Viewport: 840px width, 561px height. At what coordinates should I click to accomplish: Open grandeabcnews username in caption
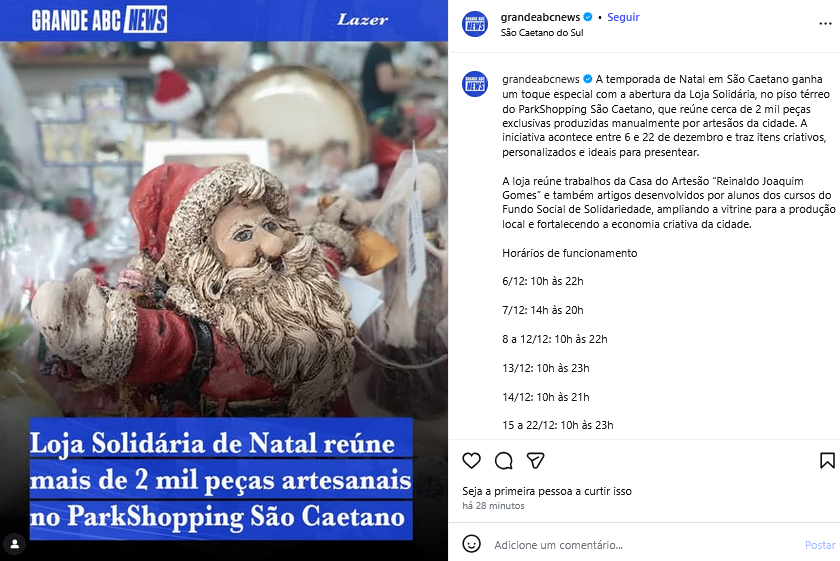coord(541,79)
